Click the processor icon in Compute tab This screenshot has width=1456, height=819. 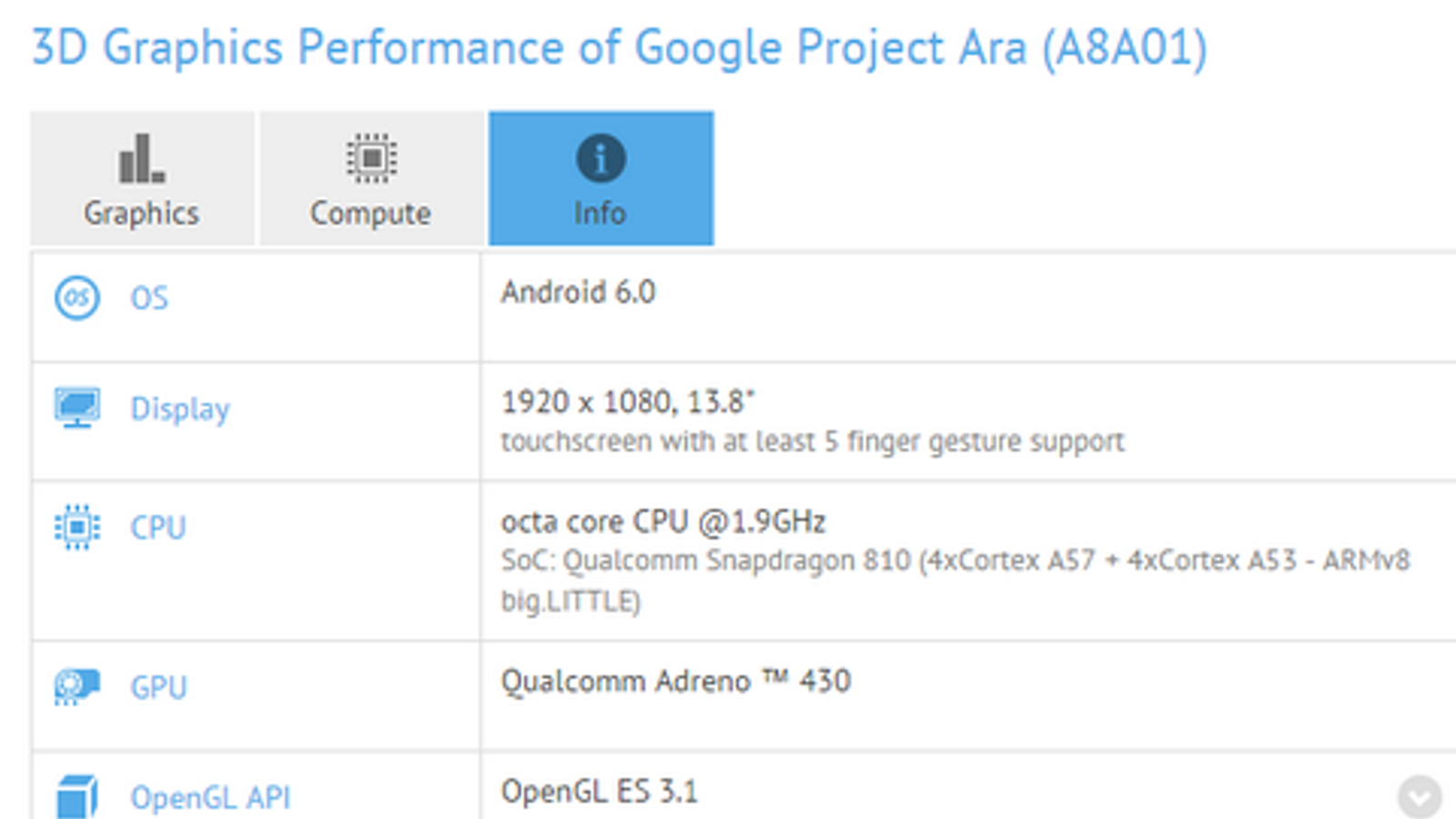[371, 158]
